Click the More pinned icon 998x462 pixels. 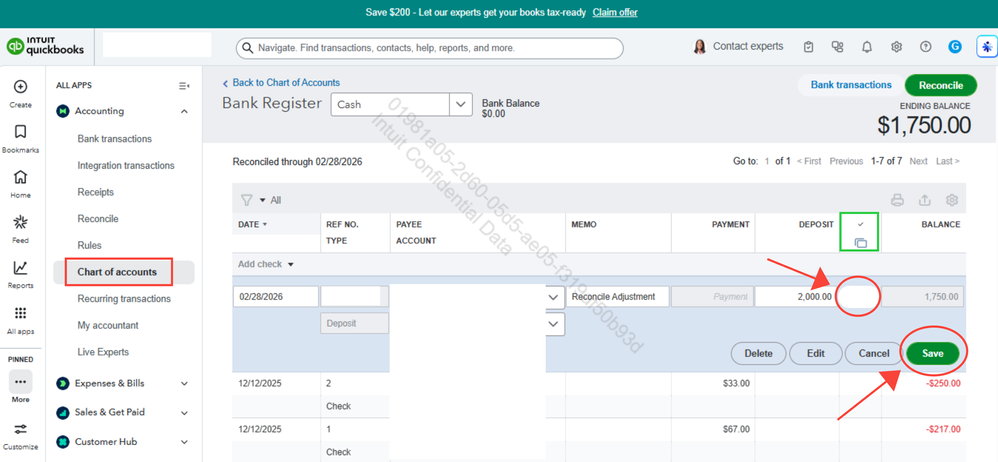click(20, 382)
